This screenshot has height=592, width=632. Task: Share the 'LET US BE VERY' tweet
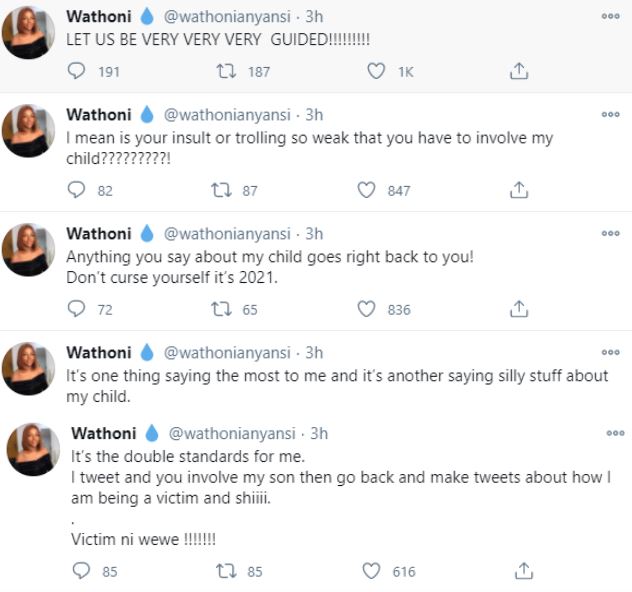[519, 72]
